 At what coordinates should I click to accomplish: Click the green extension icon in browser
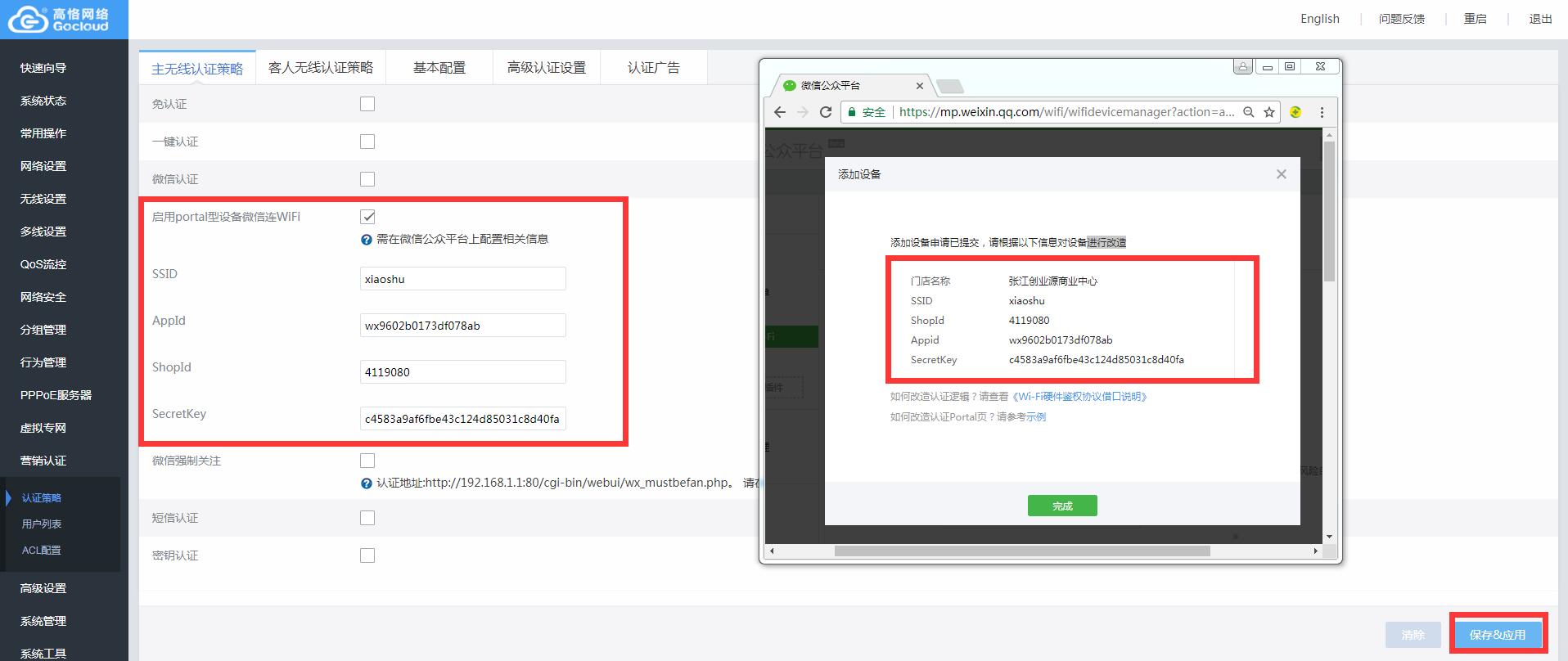coord(1295,112)
